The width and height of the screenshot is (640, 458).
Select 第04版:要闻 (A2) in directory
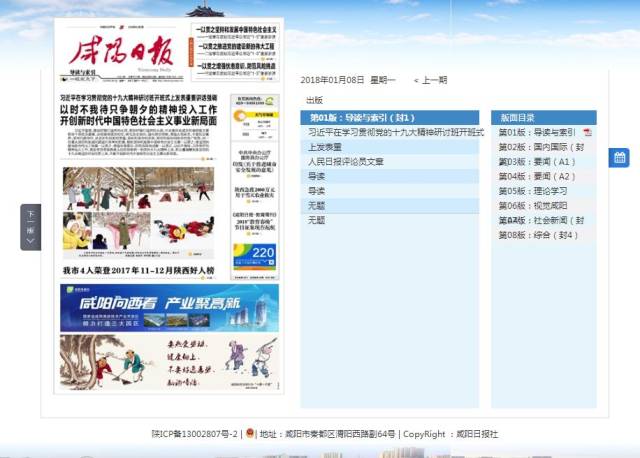537,176
